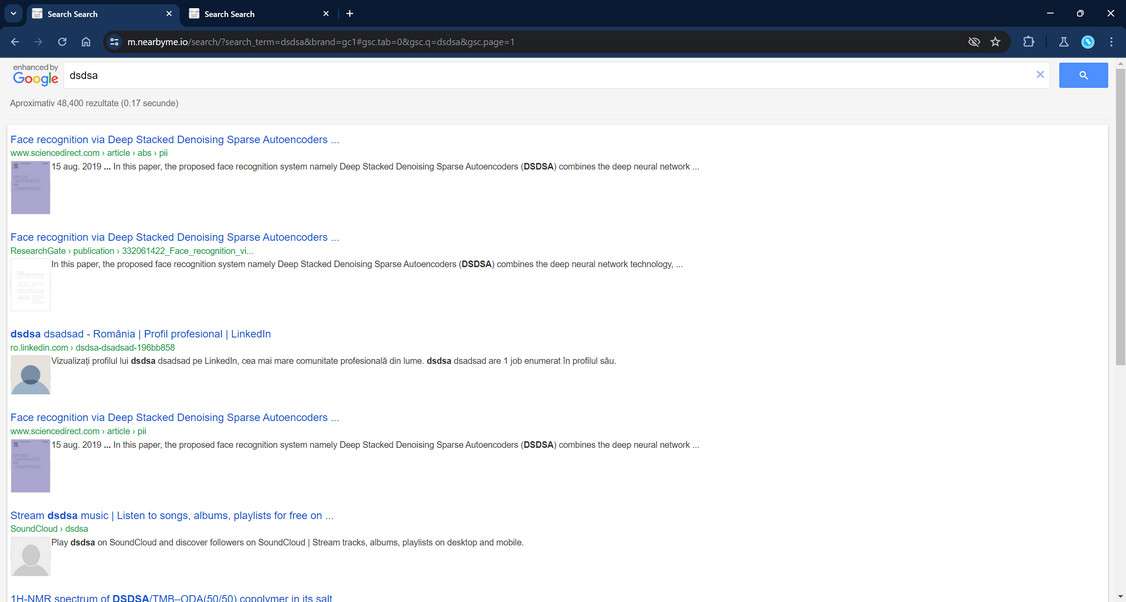
Task: Go to the browser home page
Action: 86,42
